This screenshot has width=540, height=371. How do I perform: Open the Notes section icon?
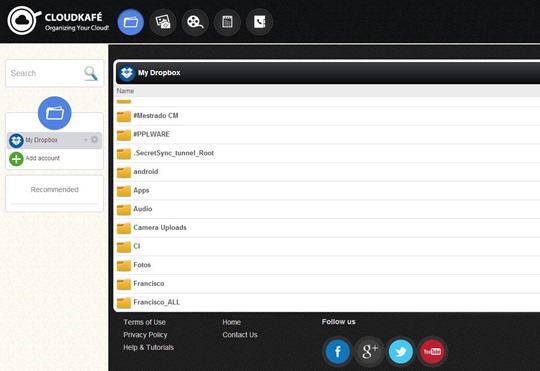[227, 22]
